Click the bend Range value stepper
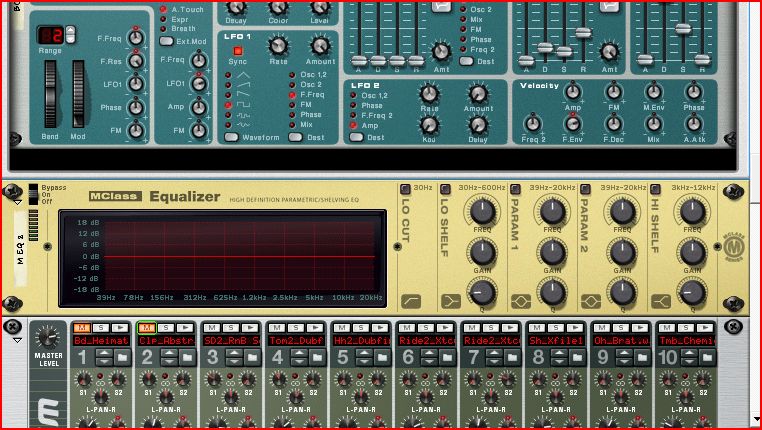762x430 pixels. click(x=70, y=34)
